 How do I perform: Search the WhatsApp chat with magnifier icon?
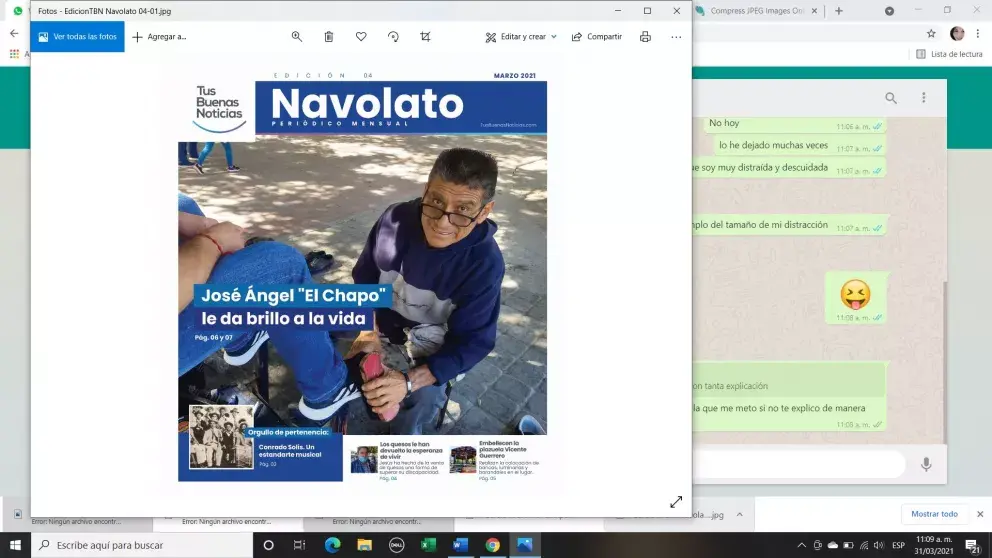(x=891, y=98)
